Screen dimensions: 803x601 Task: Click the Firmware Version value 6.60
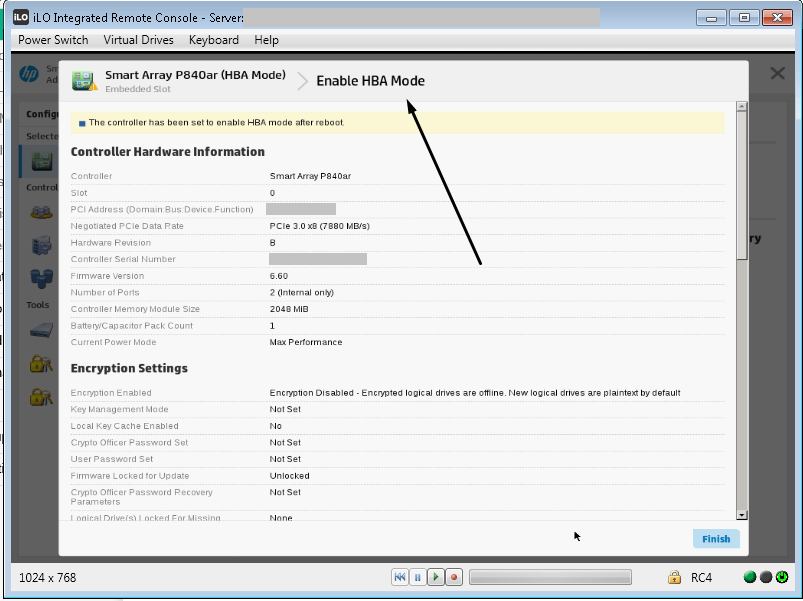pos(279,276)
